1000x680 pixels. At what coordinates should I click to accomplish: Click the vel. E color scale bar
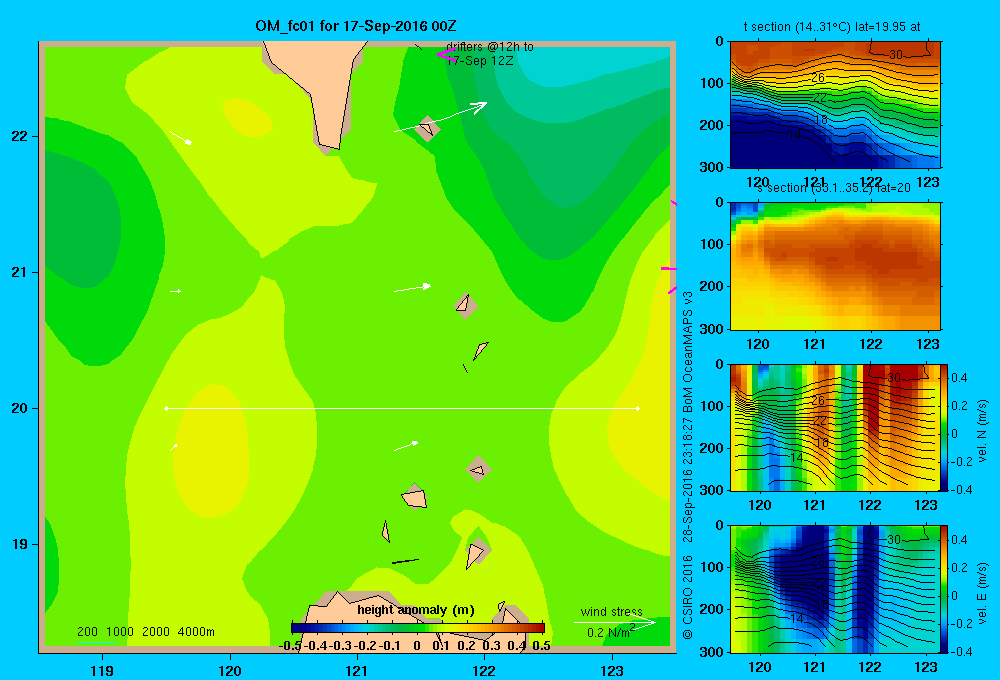(945, 589)
